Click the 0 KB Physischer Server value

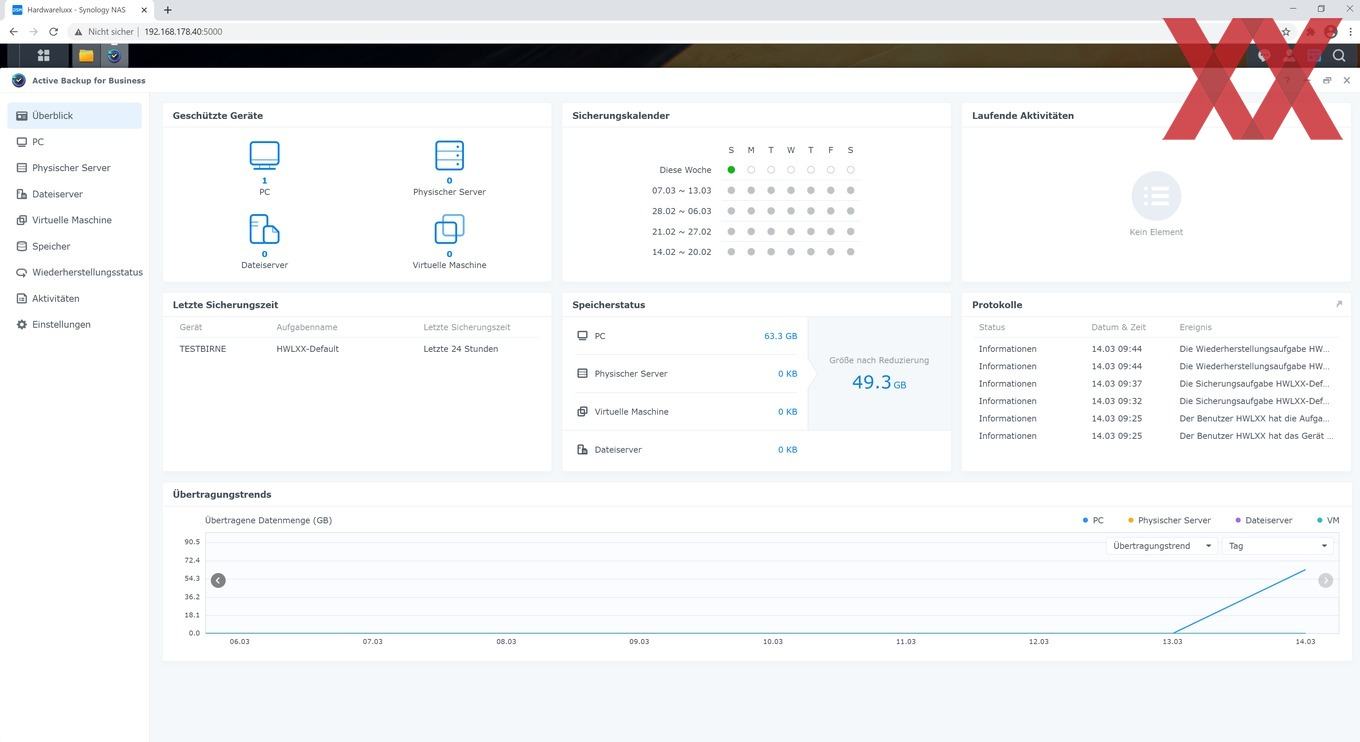[x=788, y=374]
